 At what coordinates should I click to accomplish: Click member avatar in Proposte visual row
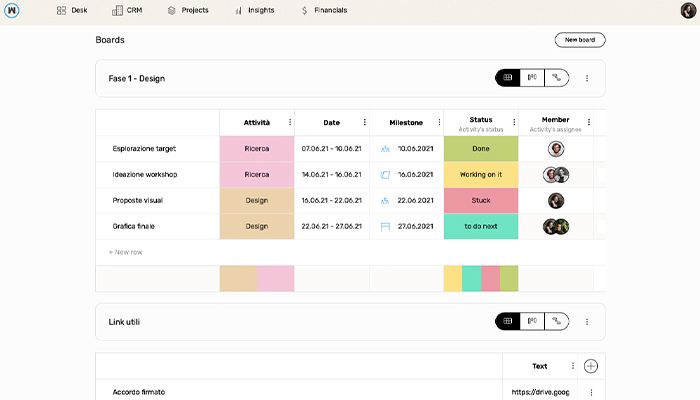point(556,200)
